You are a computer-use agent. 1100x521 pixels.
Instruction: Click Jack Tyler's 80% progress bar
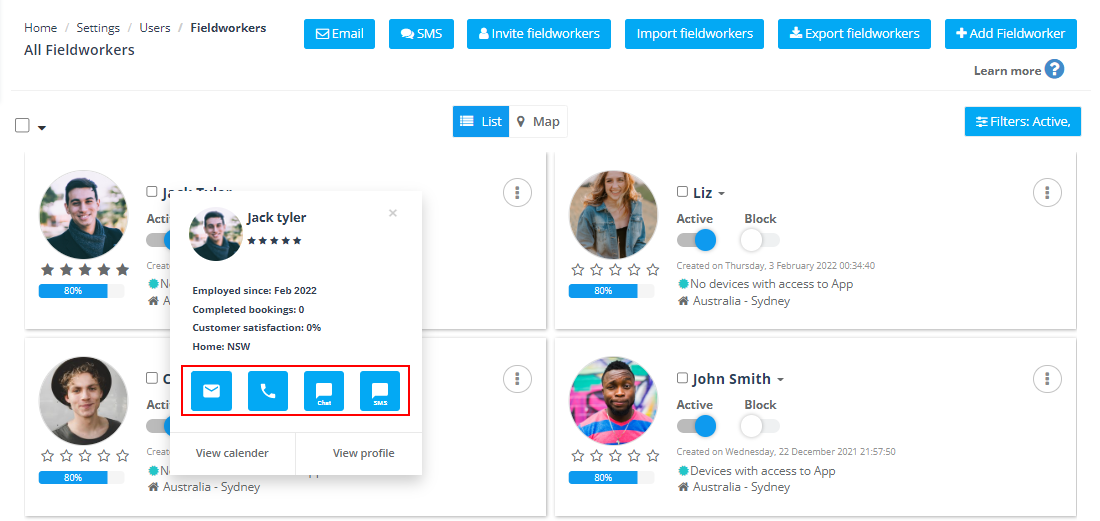click(x=81, y=291)
